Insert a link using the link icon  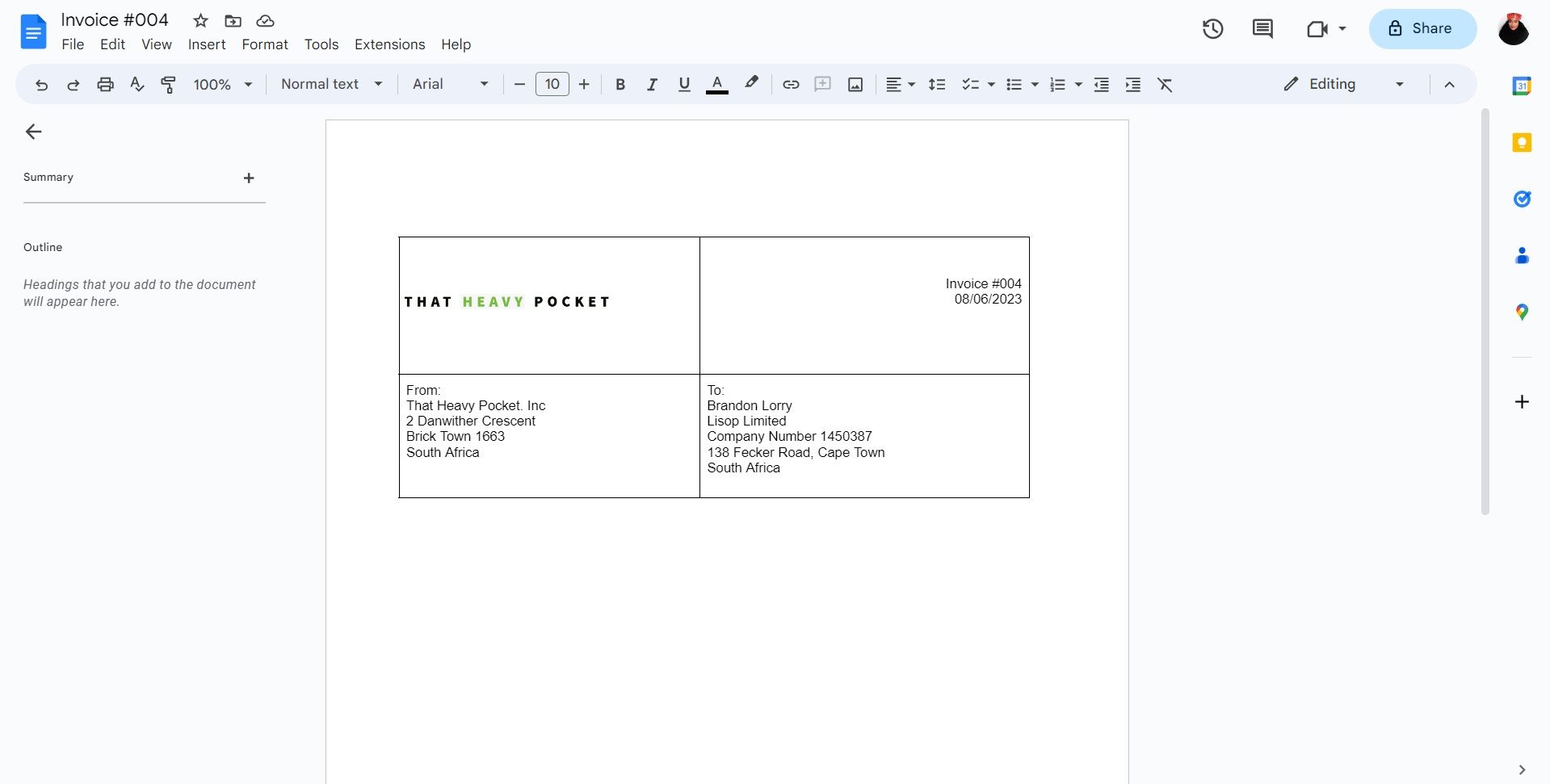tap(791, 84)
